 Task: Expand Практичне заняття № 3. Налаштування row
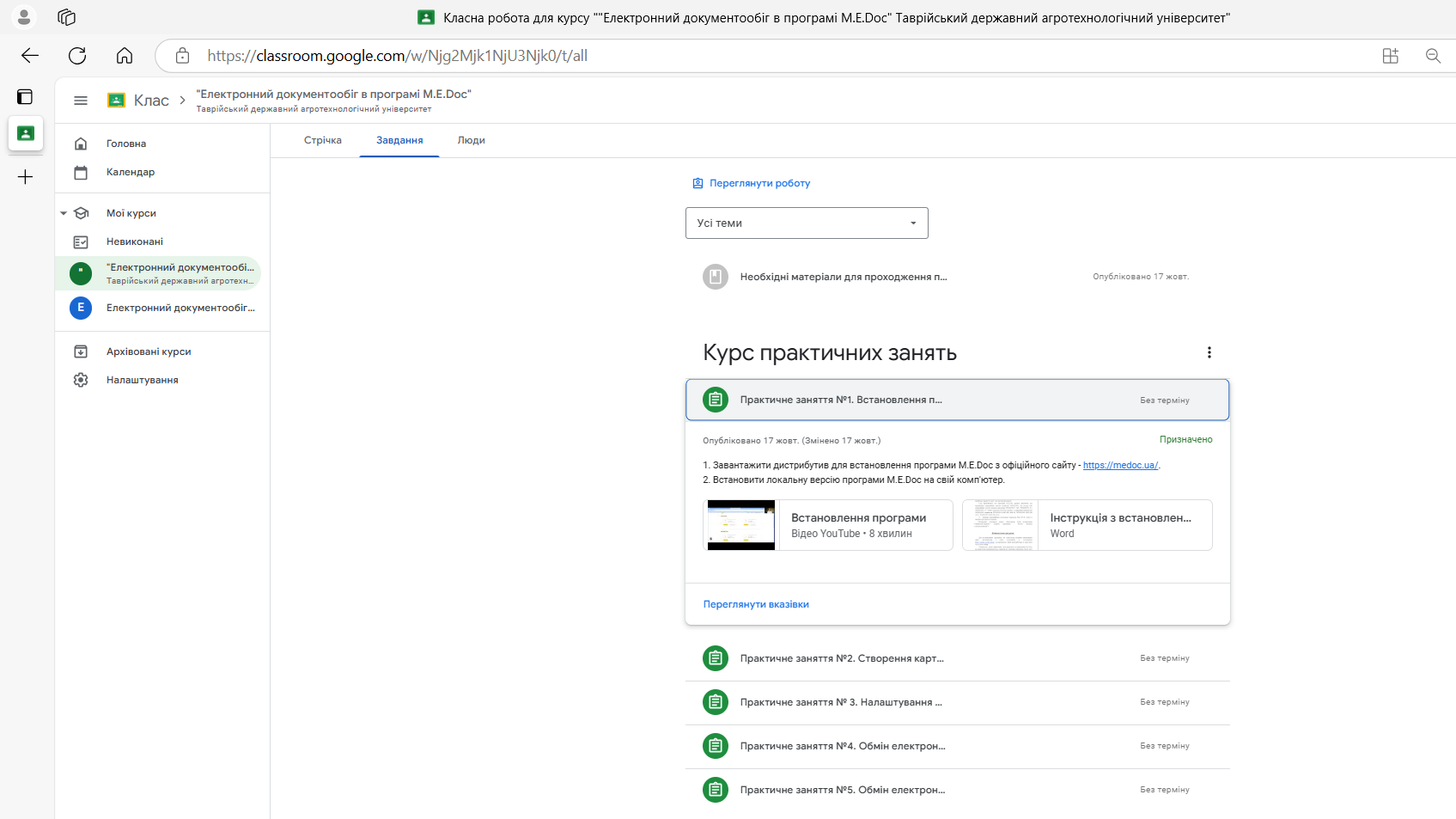tap(957, 702)
